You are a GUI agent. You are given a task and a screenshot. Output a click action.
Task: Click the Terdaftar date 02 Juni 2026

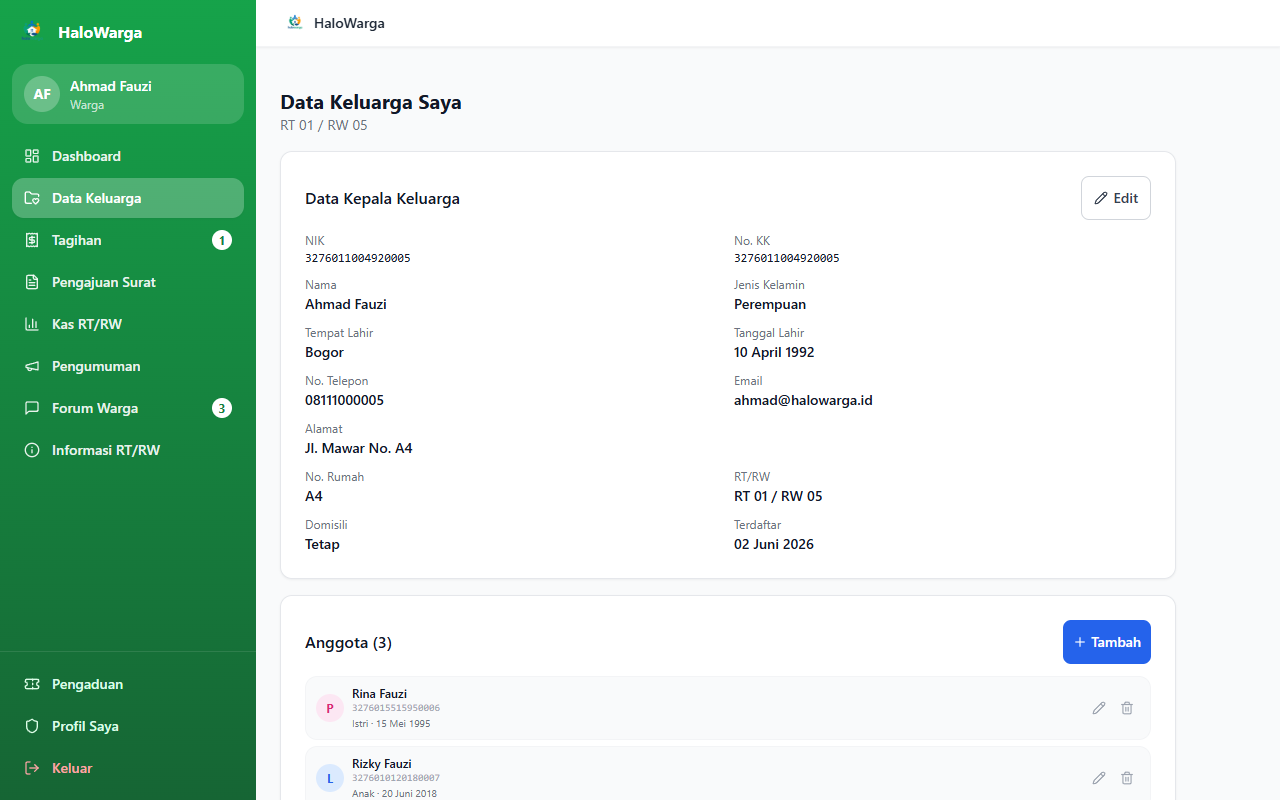(x=774, y=544)
